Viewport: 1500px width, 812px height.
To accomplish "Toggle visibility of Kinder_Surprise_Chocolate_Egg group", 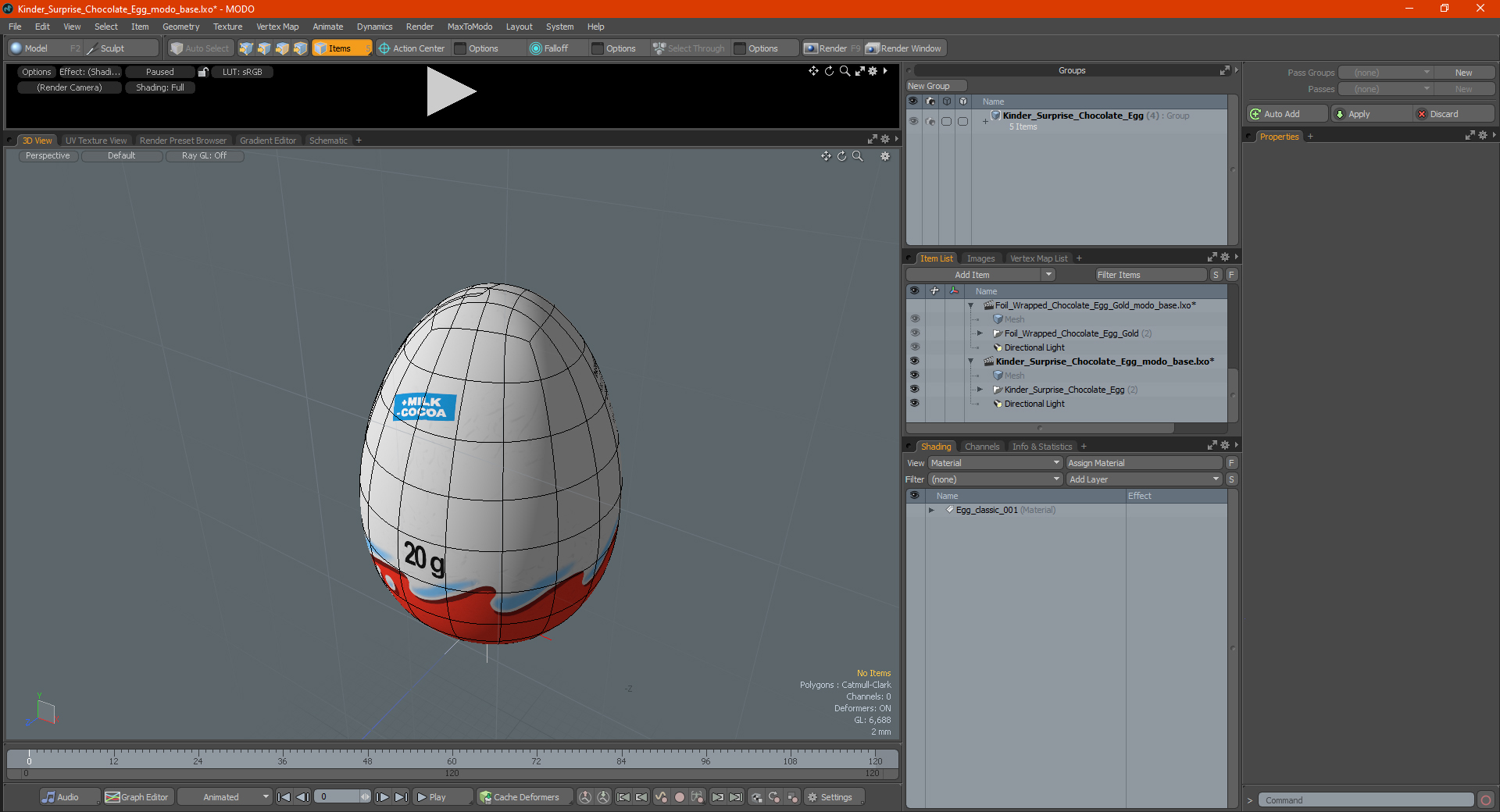I will (913, 121).
